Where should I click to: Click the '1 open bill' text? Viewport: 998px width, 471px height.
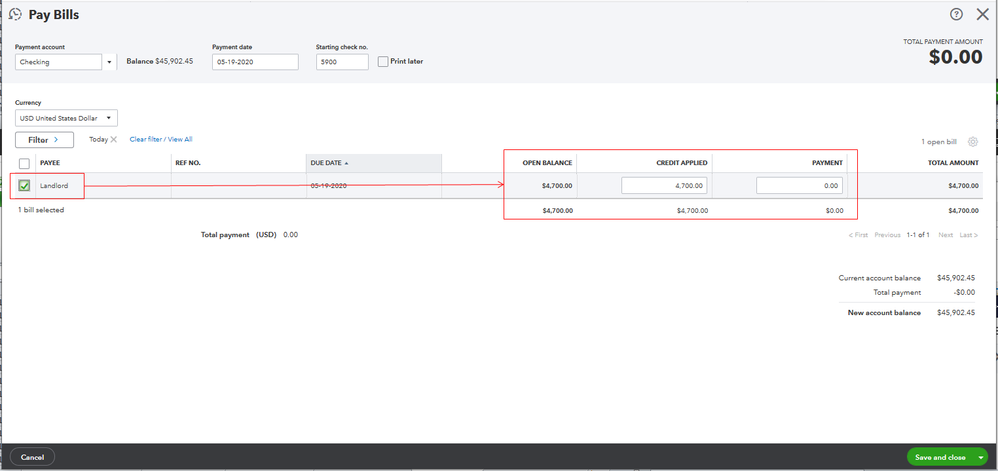click(939, 142)
